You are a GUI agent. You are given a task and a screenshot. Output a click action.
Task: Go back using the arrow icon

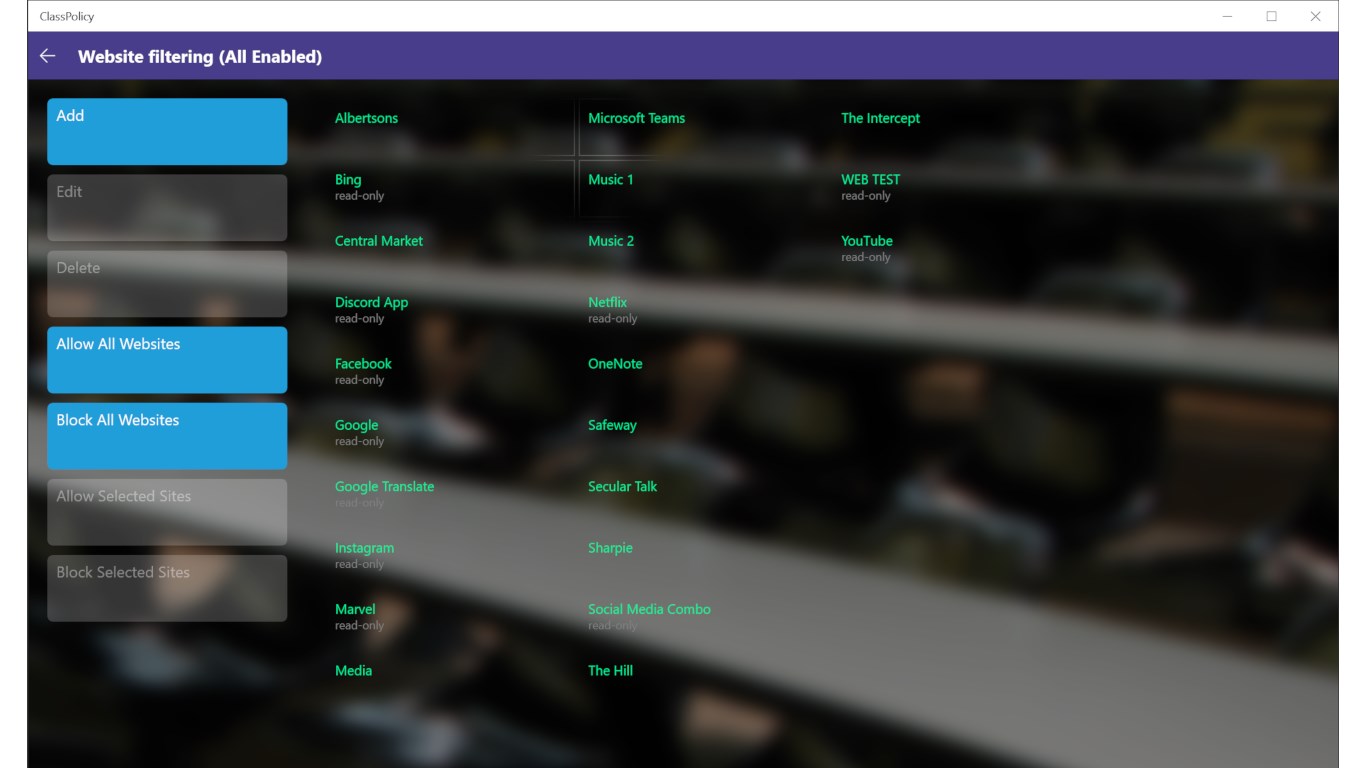pyautogui.click(x=47, y=56)
